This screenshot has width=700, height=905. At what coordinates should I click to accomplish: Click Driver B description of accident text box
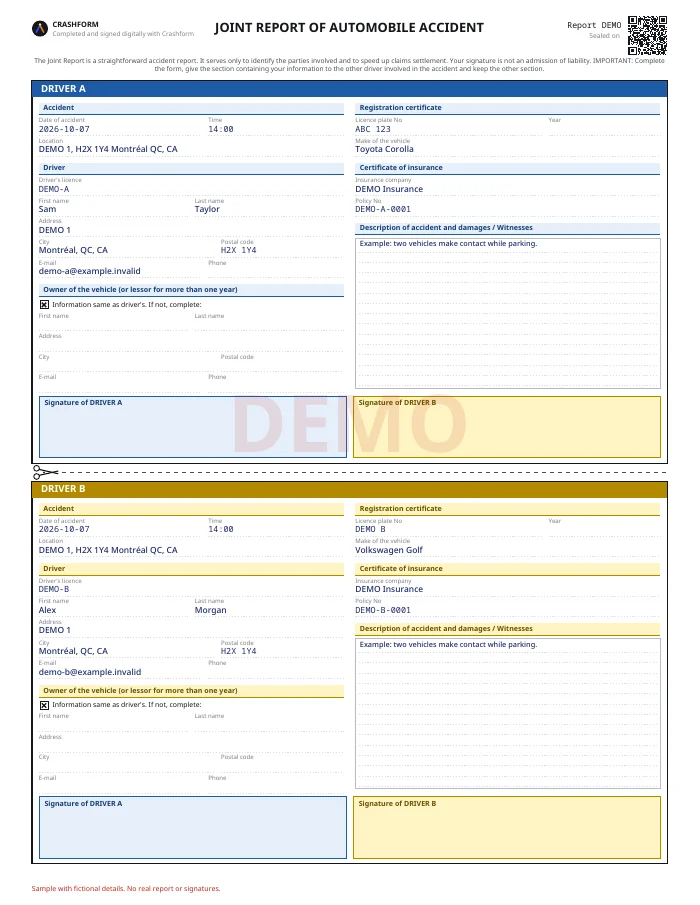point(508,713)
